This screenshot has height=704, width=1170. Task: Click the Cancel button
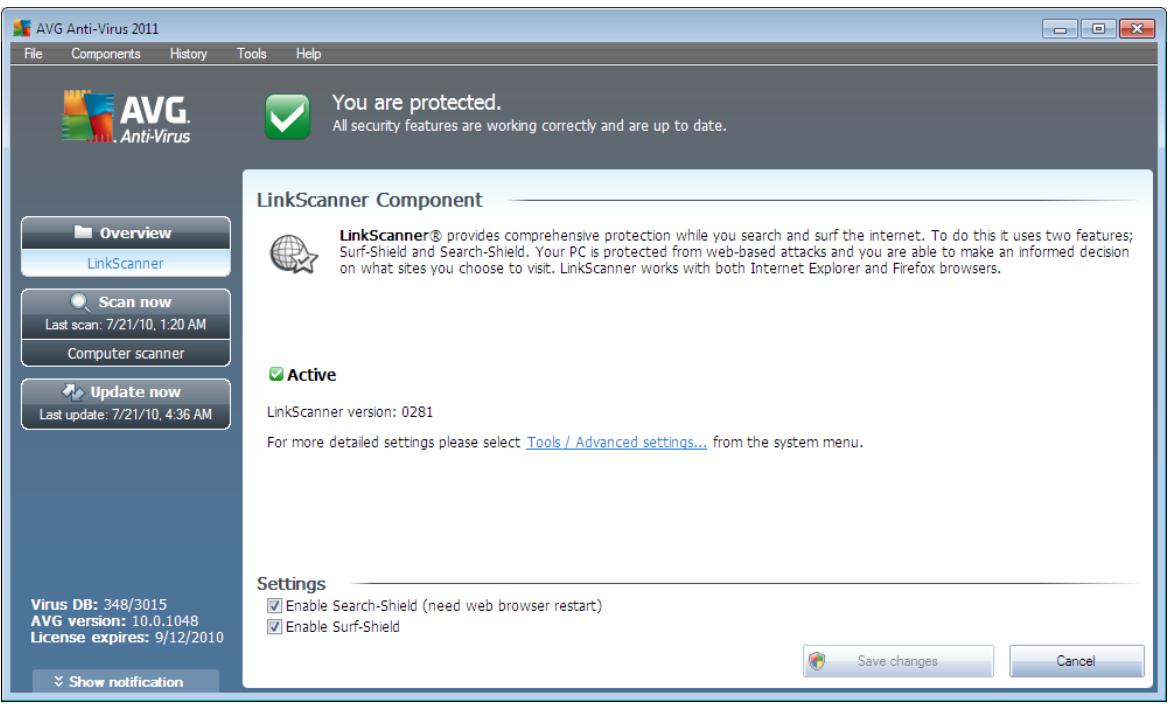point(1076,661)
